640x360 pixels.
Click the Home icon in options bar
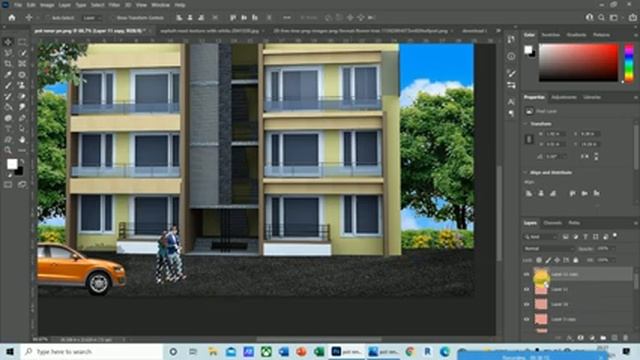(x=12, y=18)
